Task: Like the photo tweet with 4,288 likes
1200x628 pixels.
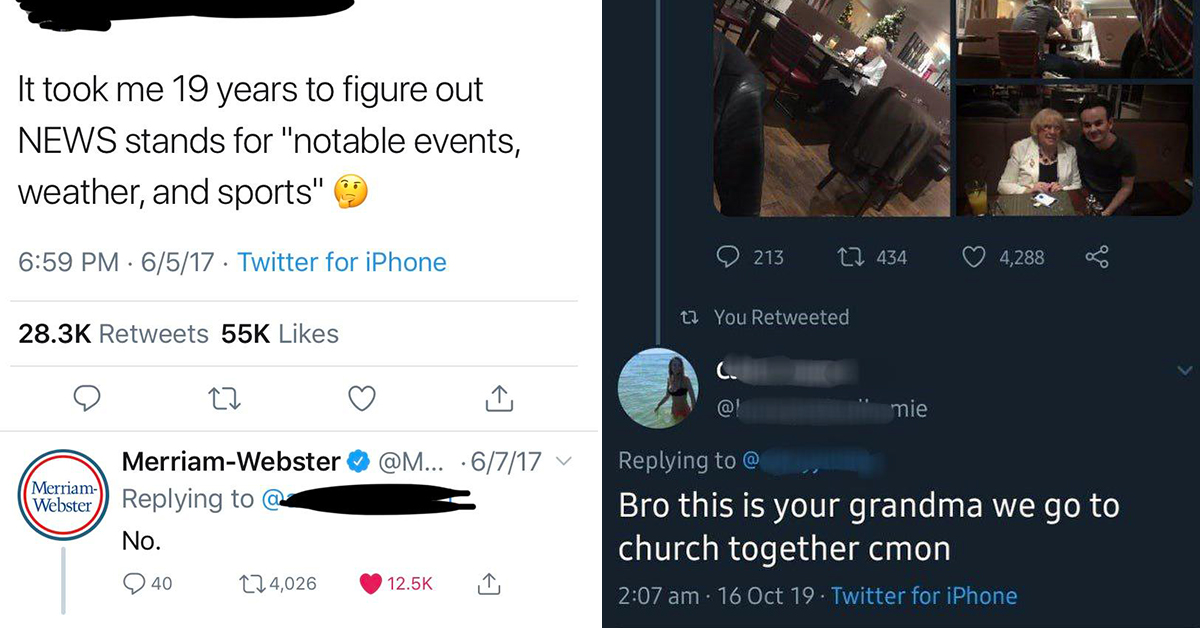Action: [975, 257]
